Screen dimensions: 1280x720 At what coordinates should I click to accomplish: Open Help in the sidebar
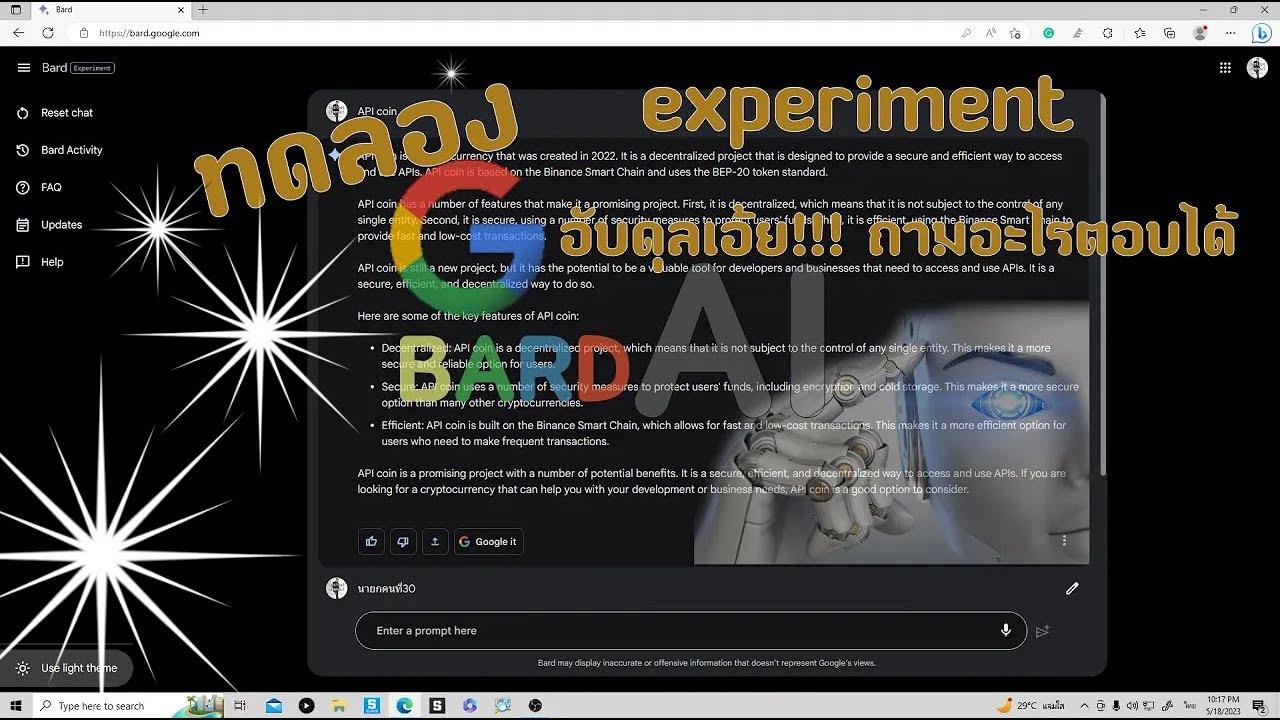[40, 262]
